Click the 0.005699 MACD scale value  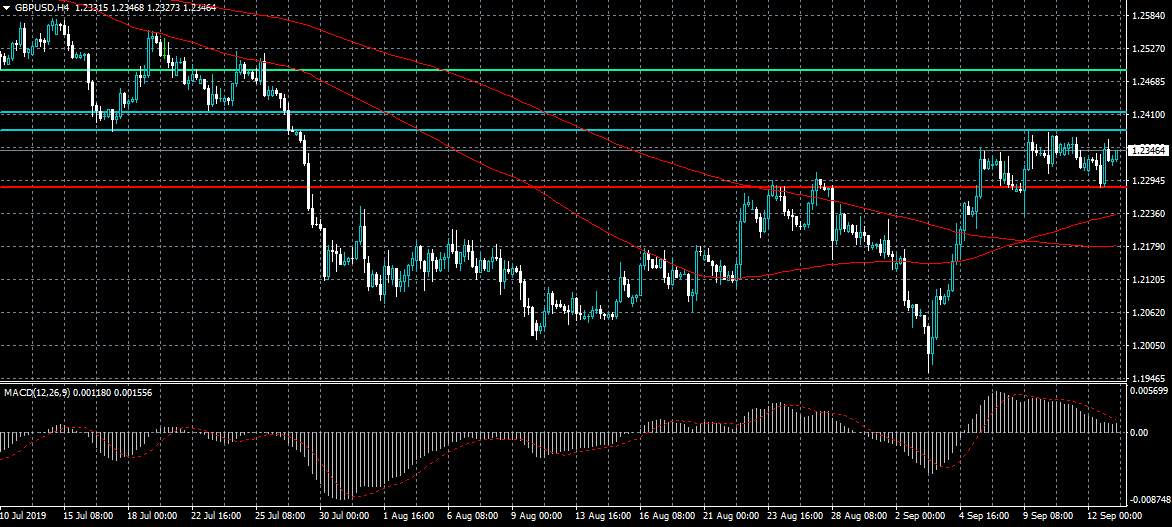point(1150,390)
